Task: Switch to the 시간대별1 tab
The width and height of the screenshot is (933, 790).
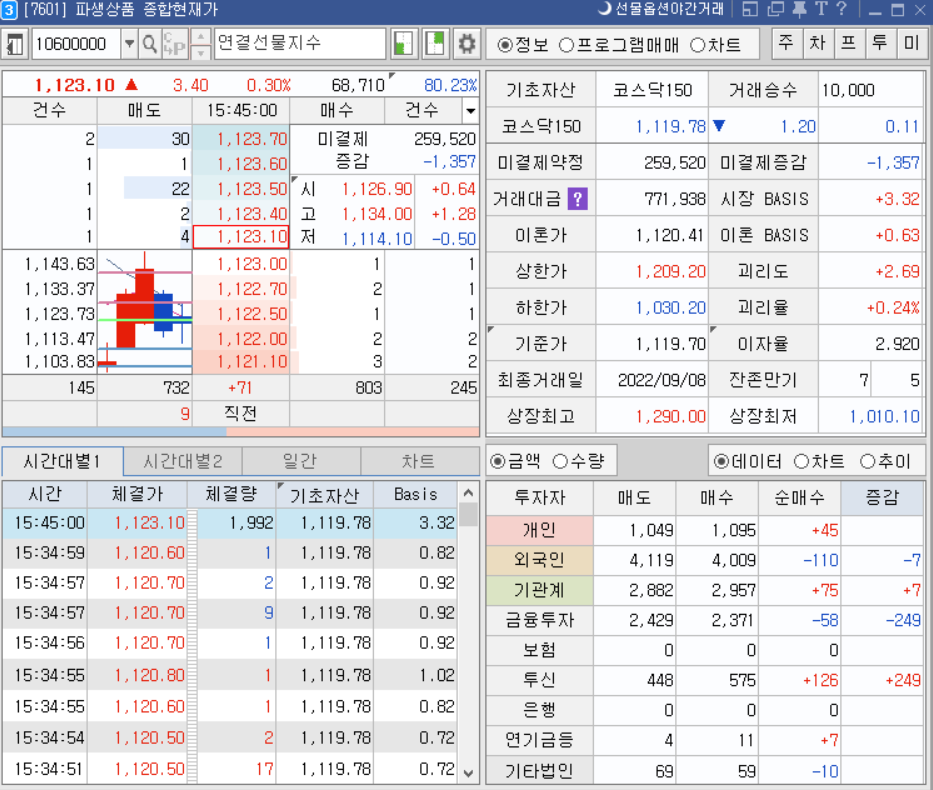Action: pyautogui.click(x=62, y=462)
